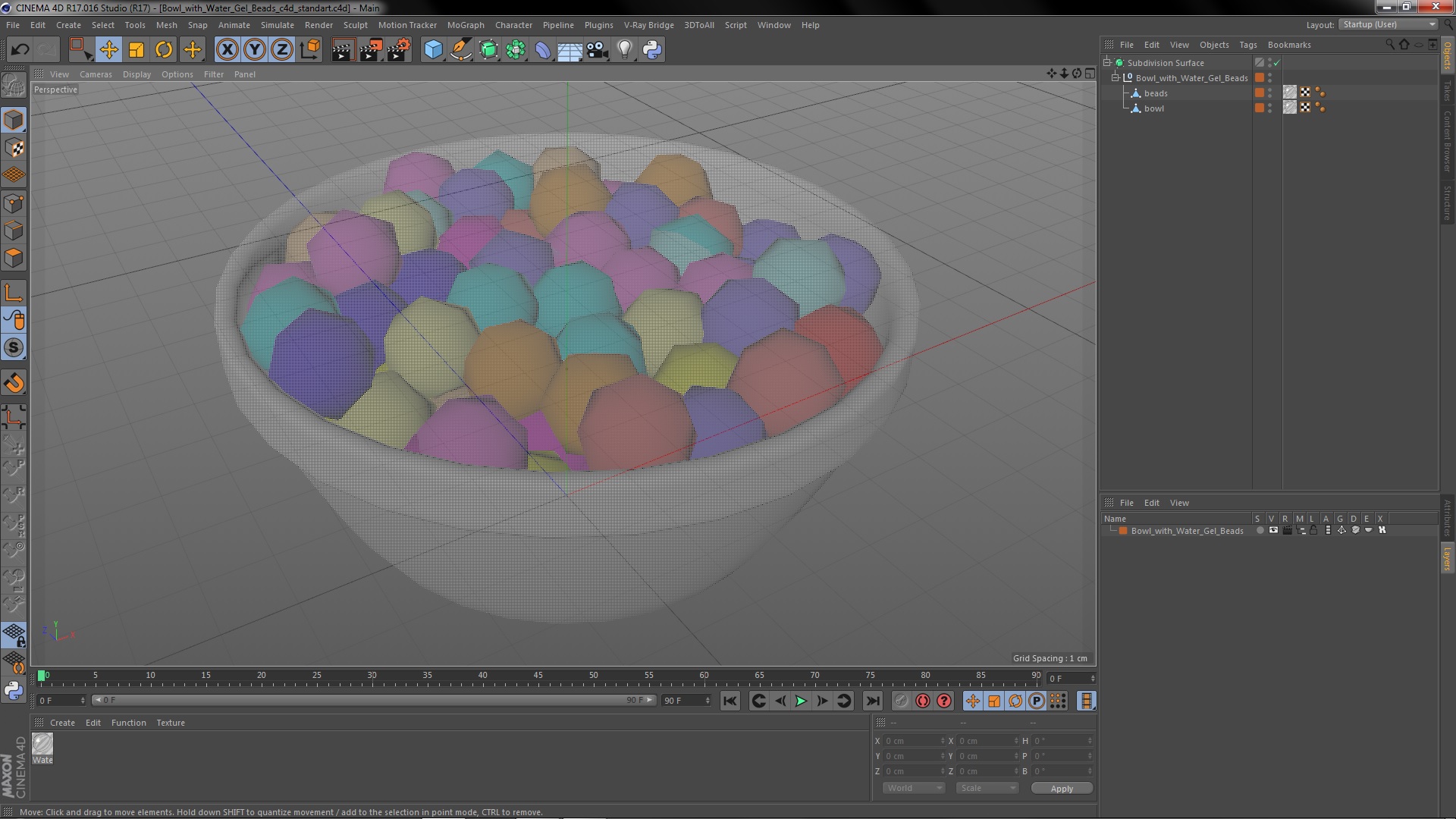Open the Layout dropdown Startup (User)
Image resolution: width=1456 pixels, height=819 pixels.
click(x=1389, y=24)
